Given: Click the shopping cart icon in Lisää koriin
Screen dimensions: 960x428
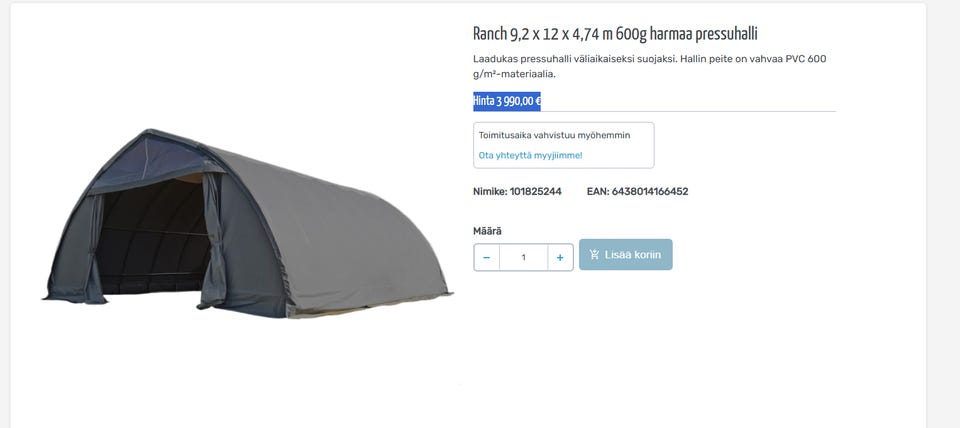Looking at the screenshot, I should pos(594,255).
